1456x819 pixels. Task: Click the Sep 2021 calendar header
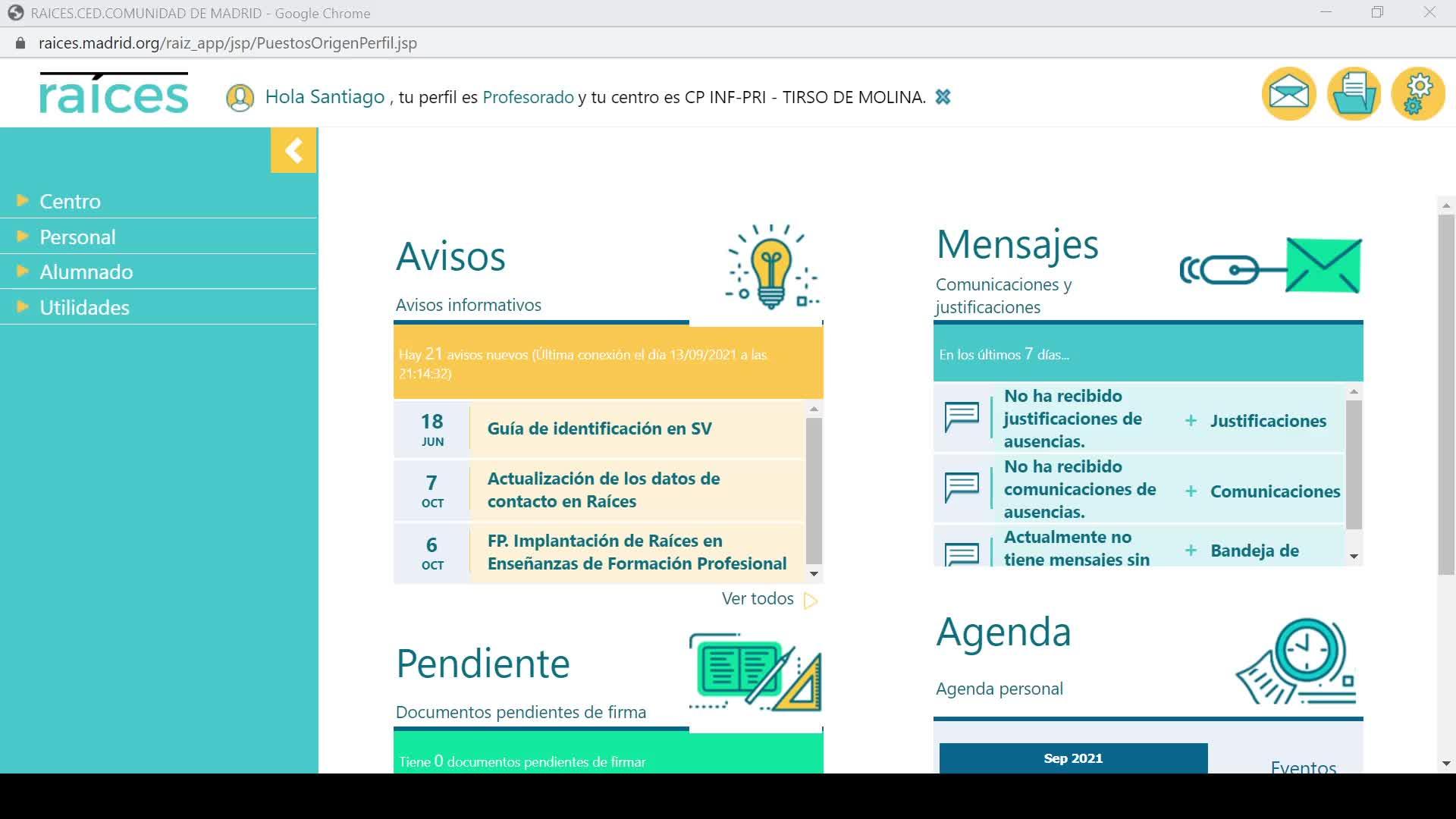click(1072, 758)
